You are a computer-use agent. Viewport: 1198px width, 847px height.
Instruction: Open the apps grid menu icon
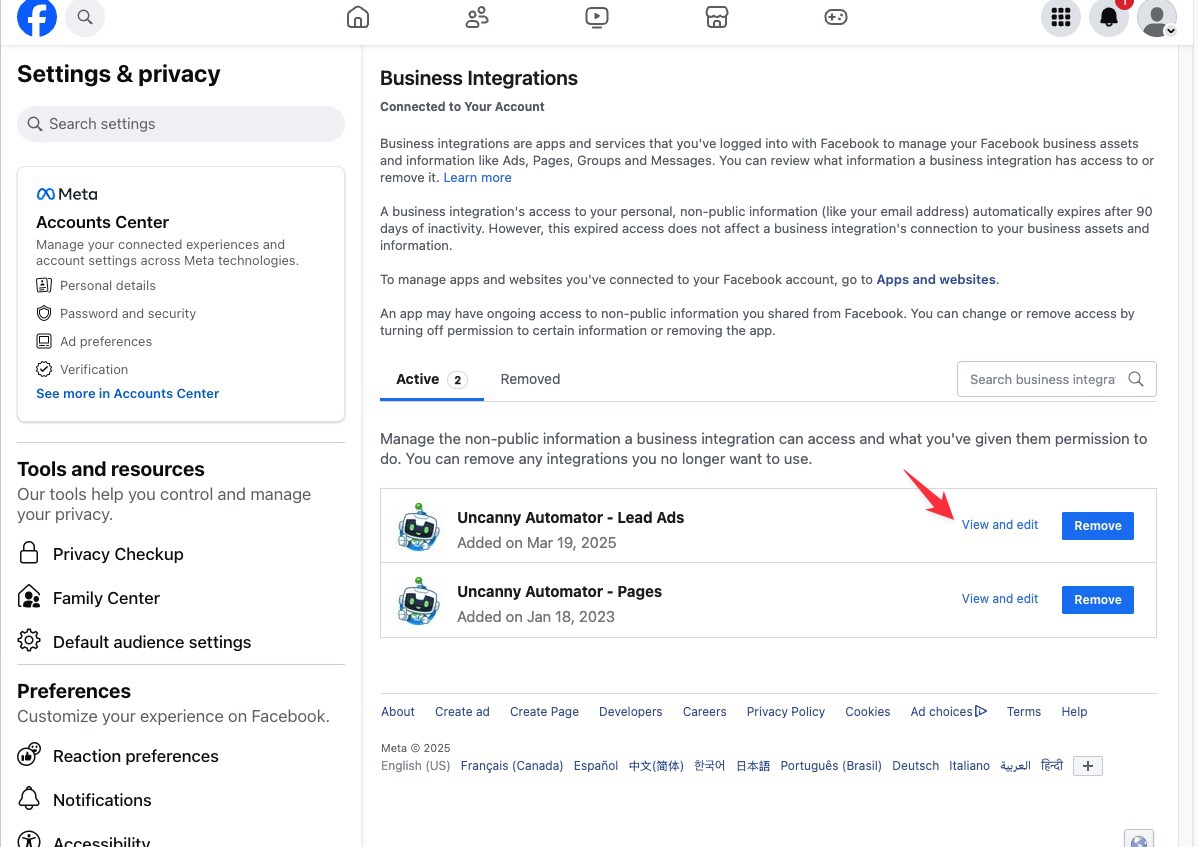click(x=1061, y=17)
